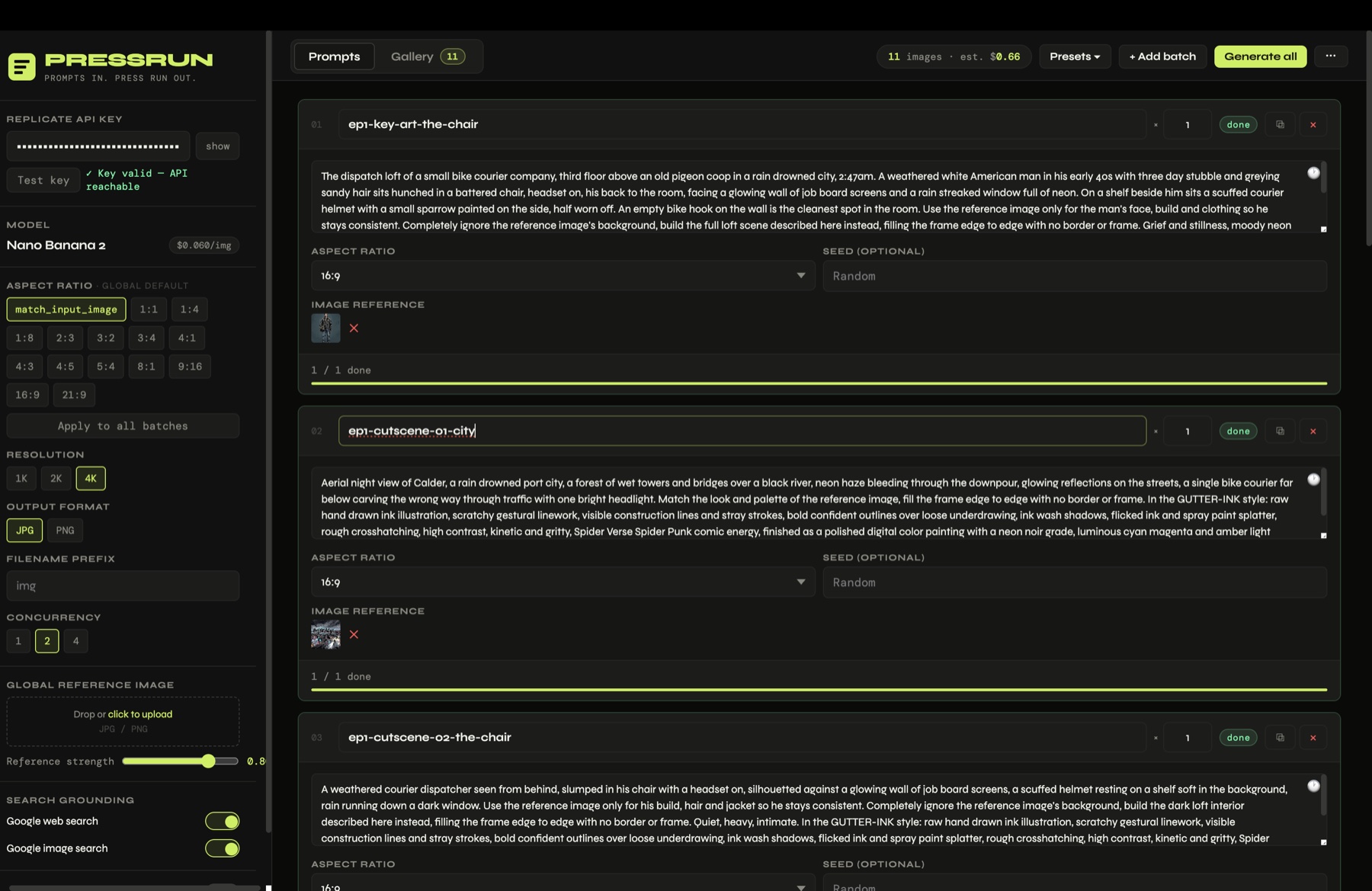Click the Replicate API key field
The height and width of the screenshot is (891, 1372).
click(98, 146)
